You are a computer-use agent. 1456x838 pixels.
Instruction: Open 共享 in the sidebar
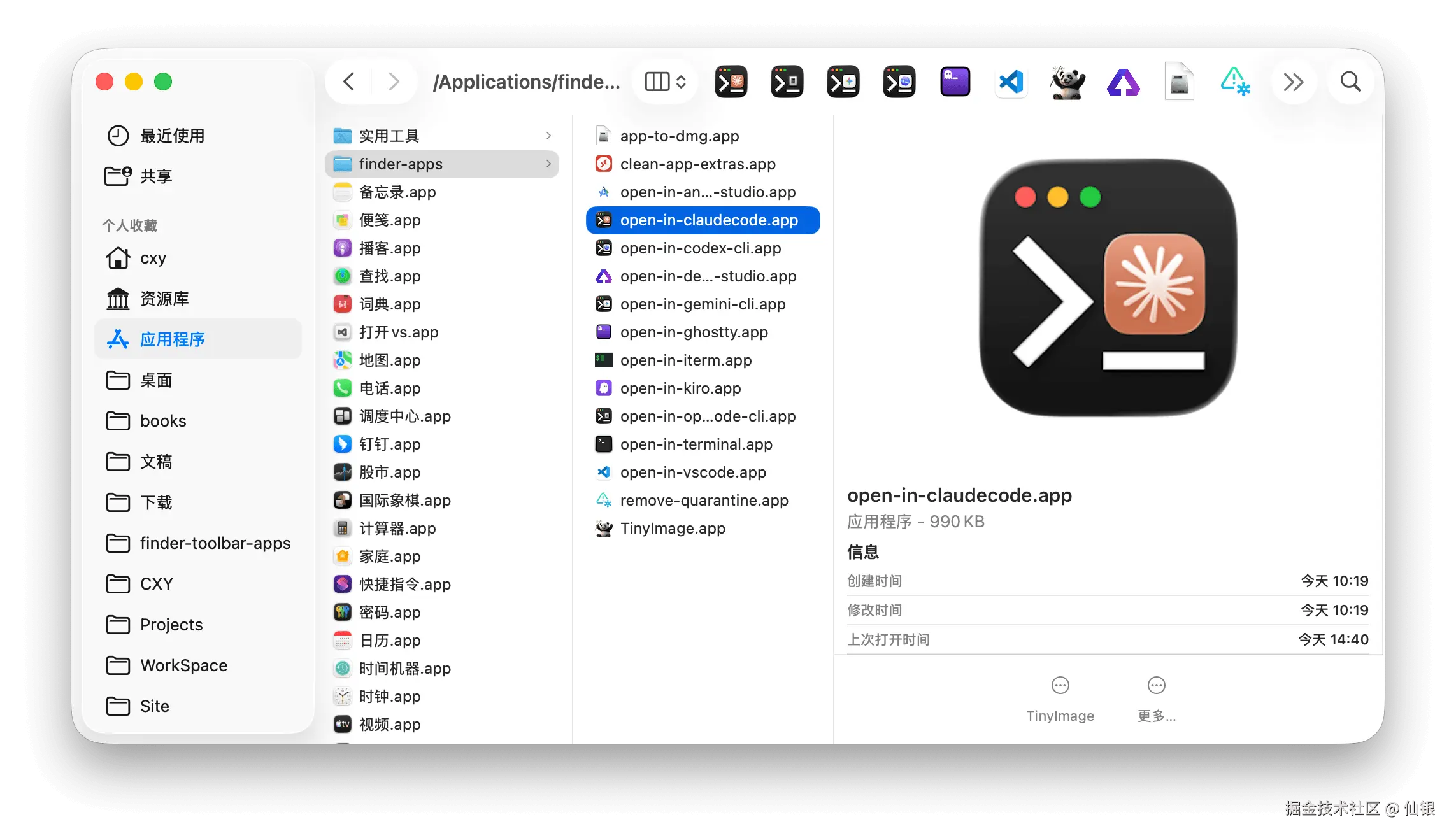[198, 176]
